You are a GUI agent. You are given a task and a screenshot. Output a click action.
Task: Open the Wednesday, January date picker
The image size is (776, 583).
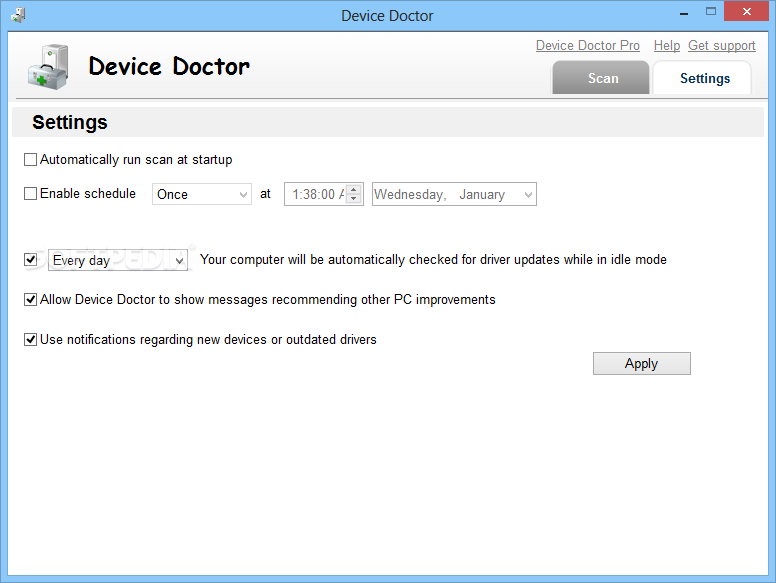click(x=454, y=194)
